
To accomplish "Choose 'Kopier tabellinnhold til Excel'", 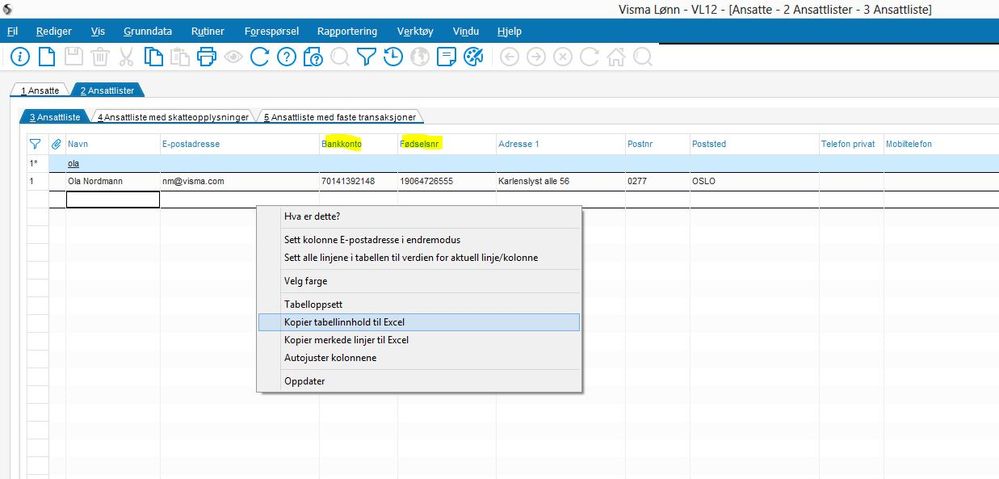I will pyautogui.click(x=419, y=322).
